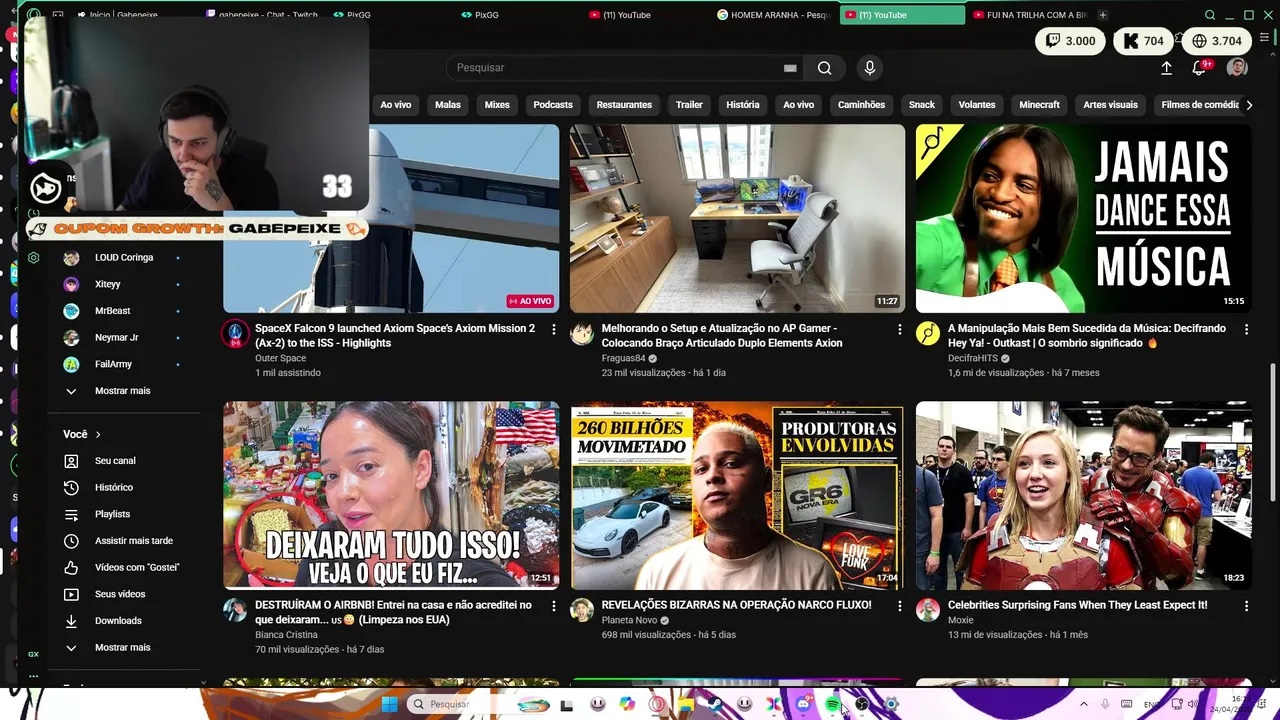Open Fraguas84 channel avatar
This screenshot has height=720, width=1280.
click(x=582, y=334)
